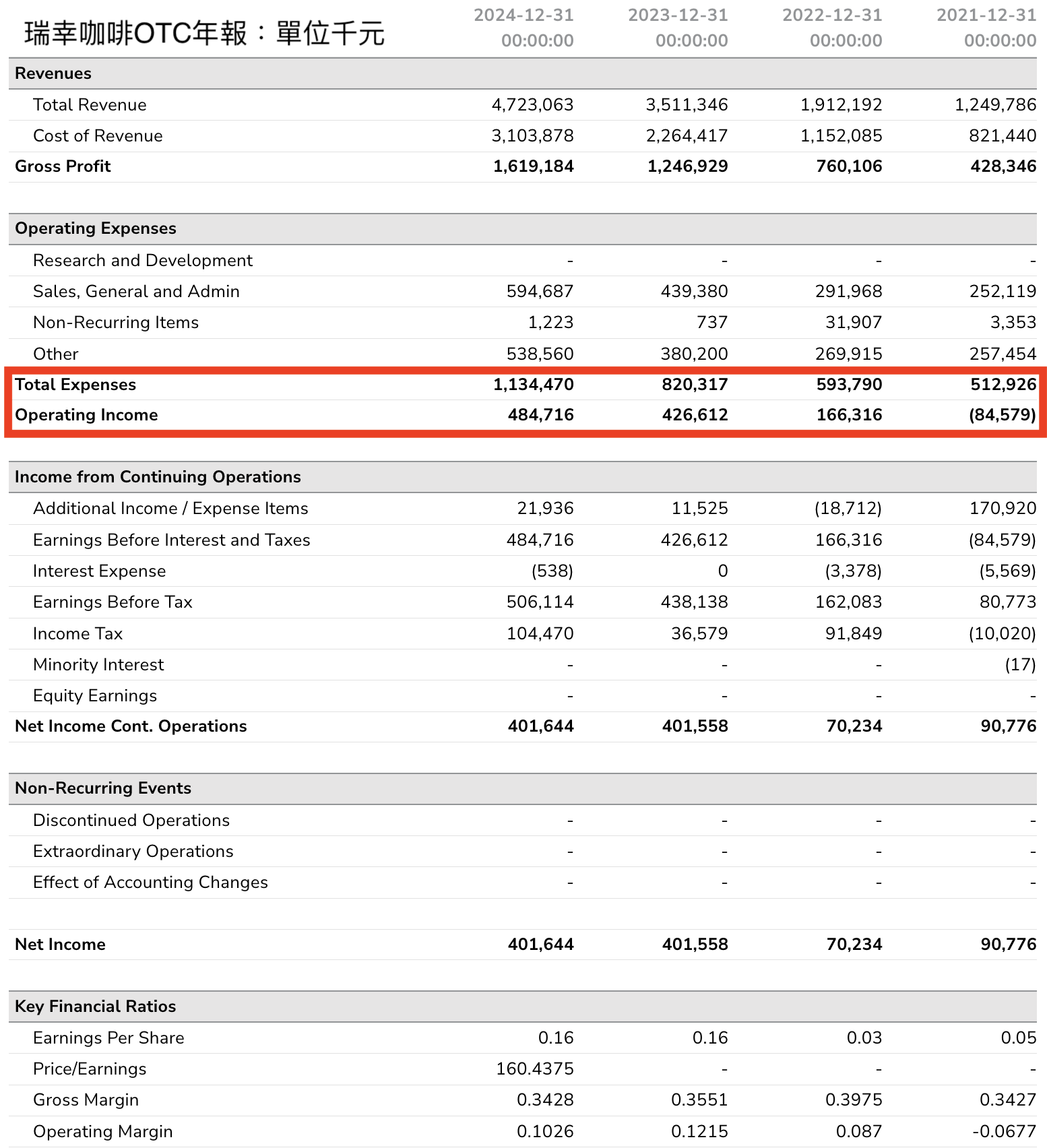Click the Total Revenue row label
This screenshot has height=1148, width=1047.
(90, 105)
